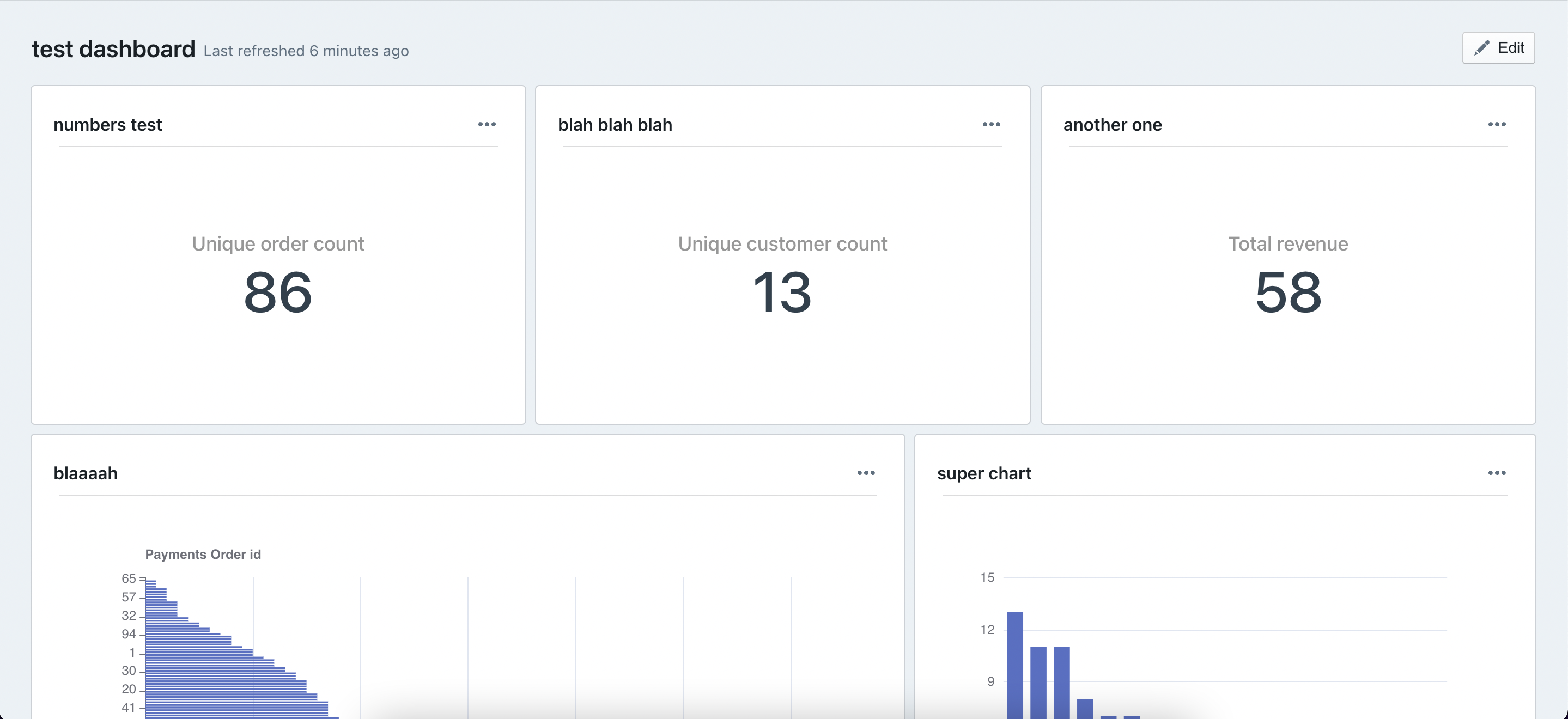Click the pencil icon in the Edit button
Viewport: 1568px width, 719px height.
point(1481,47)
